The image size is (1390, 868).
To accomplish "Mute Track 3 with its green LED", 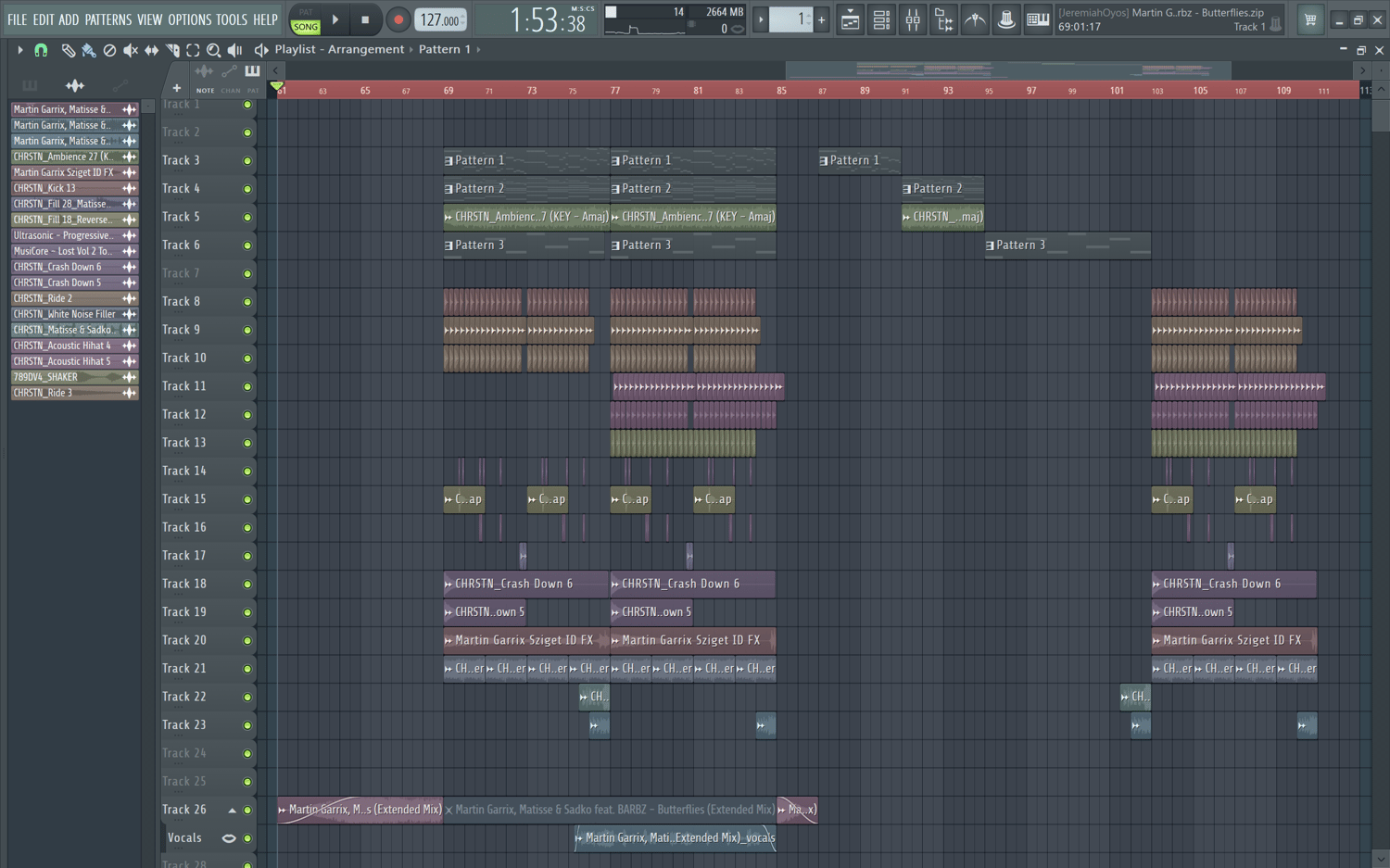I will [247, 161].
